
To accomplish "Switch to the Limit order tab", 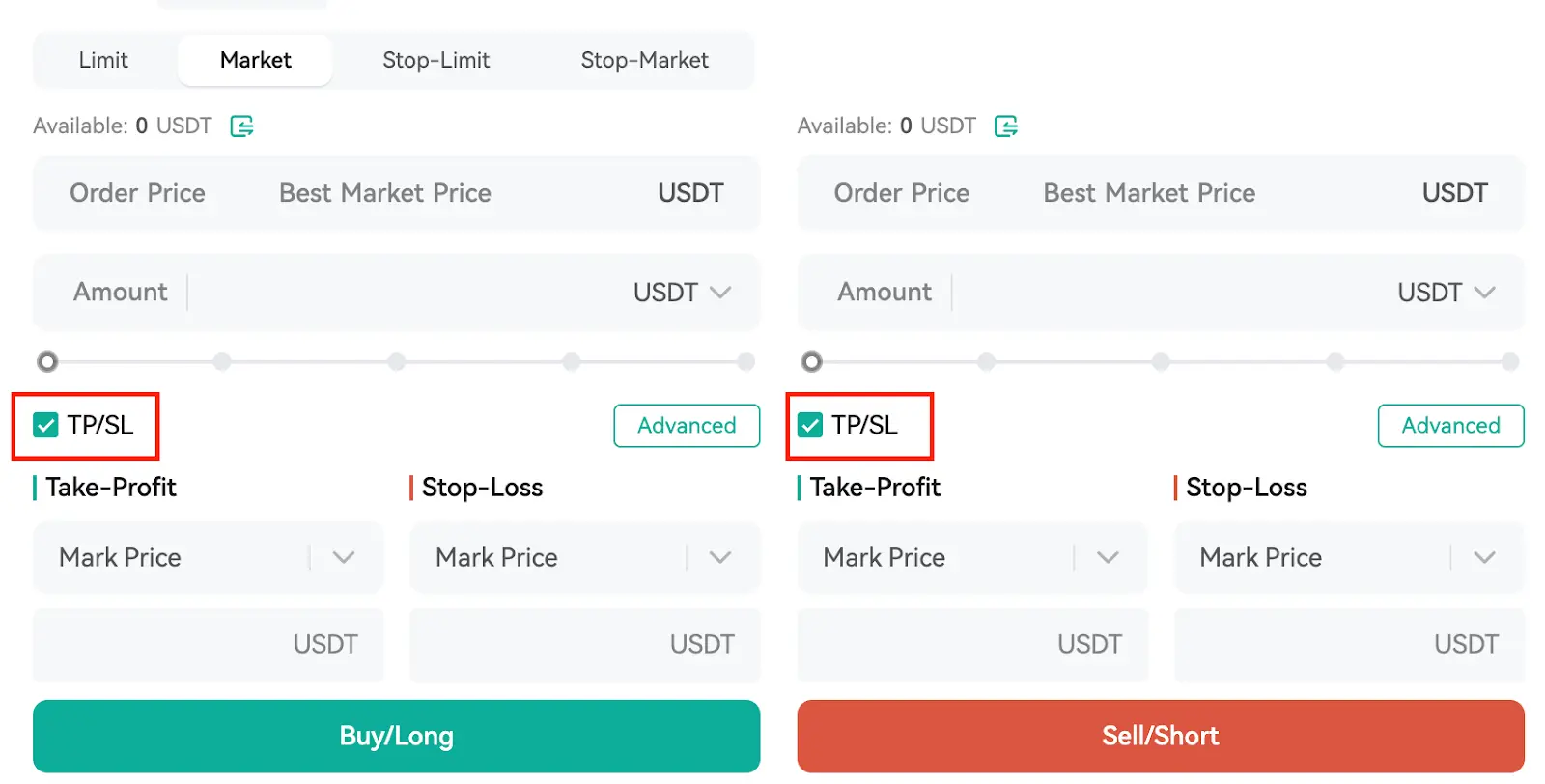I will point(103,60).
